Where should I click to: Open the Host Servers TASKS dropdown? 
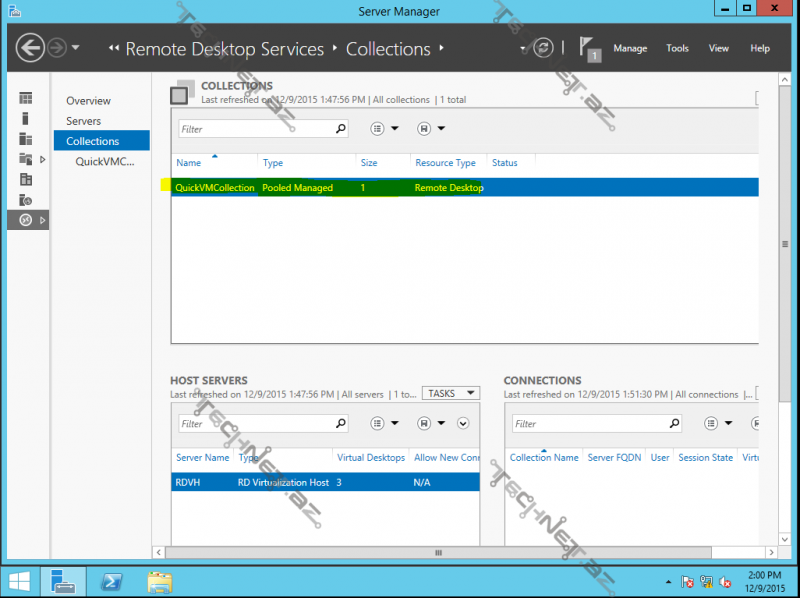point(450,394)
